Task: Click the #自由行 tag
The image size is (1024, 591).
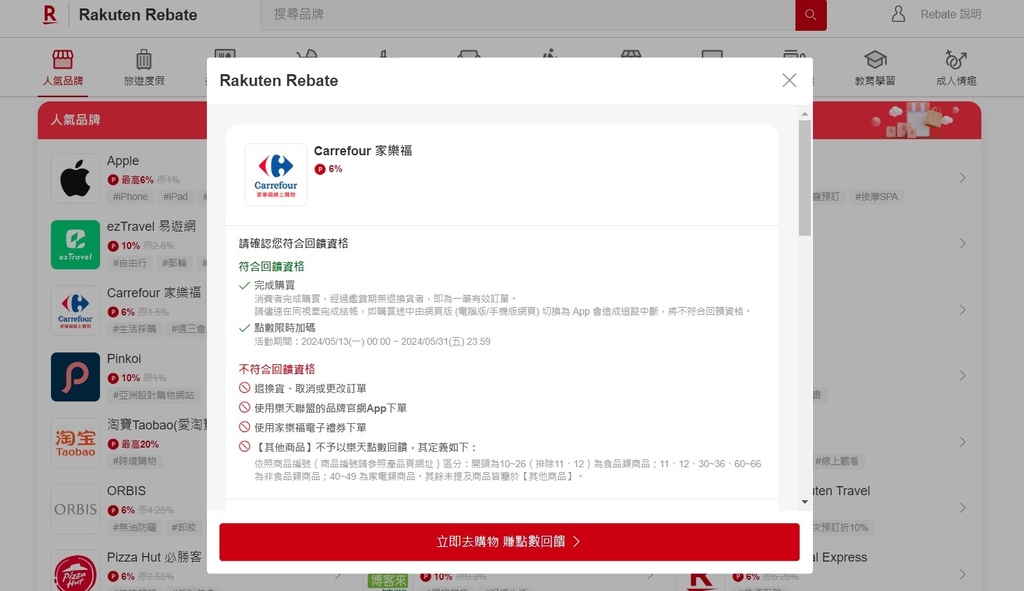Action: [x=129, y=263]
